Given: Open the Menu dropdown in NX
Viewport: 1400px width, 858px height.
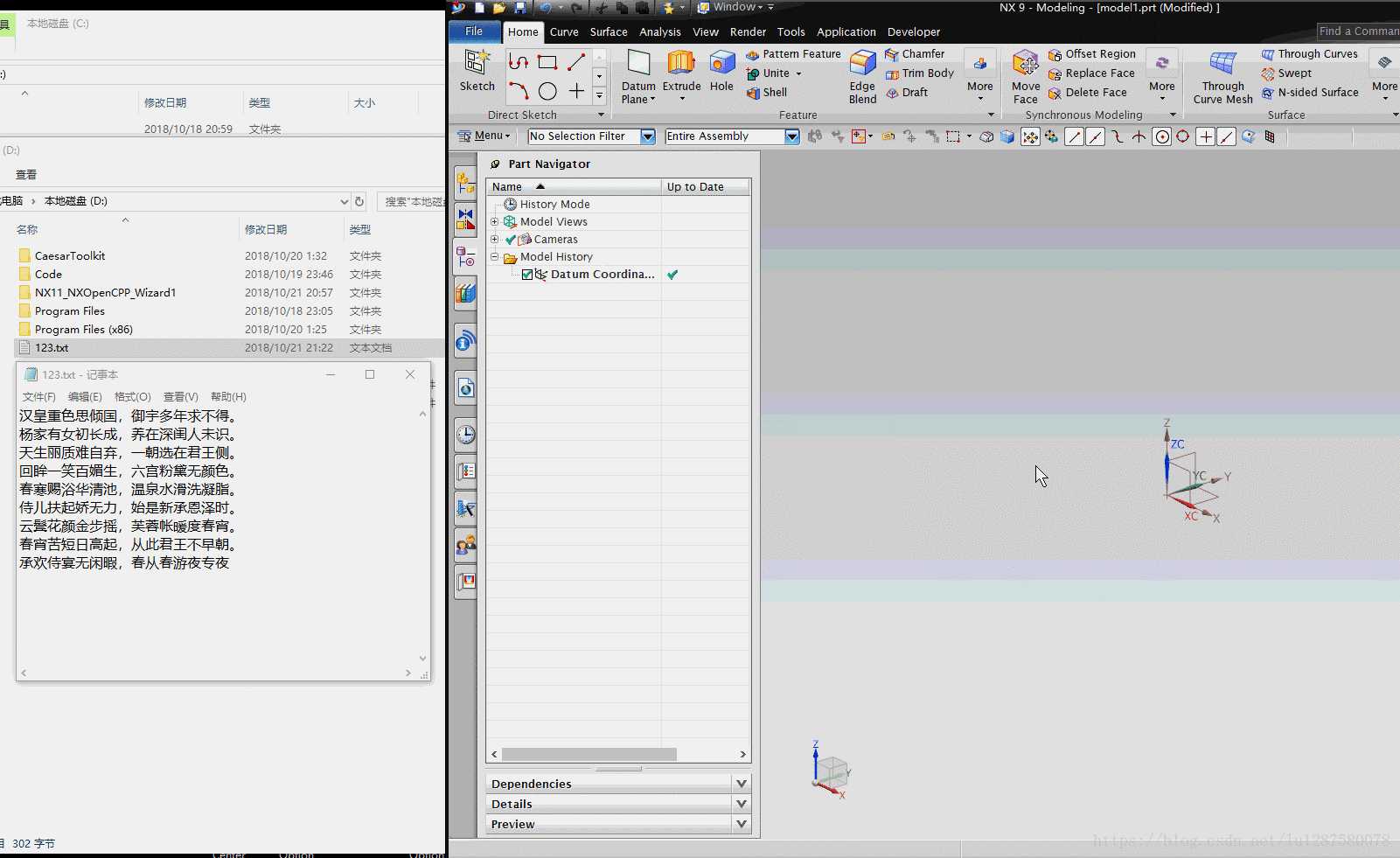Looking at the screenshot, I should (x=484, y=136).
